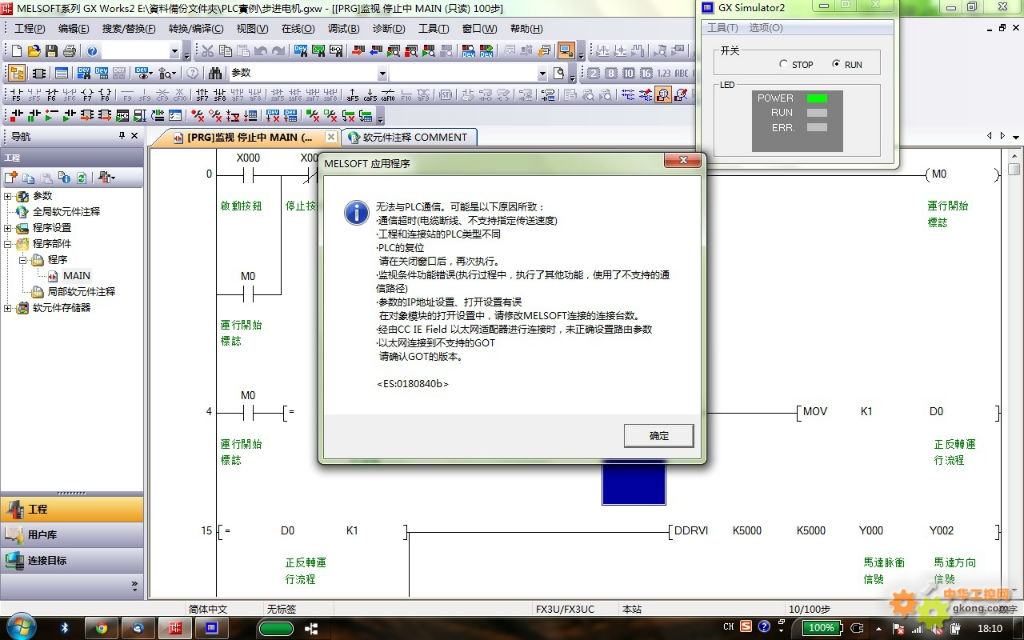Close the MELSOFT 应用程序 dialog
The height and width of the screenshot is (640, 1024).
(x=682, y=161)
